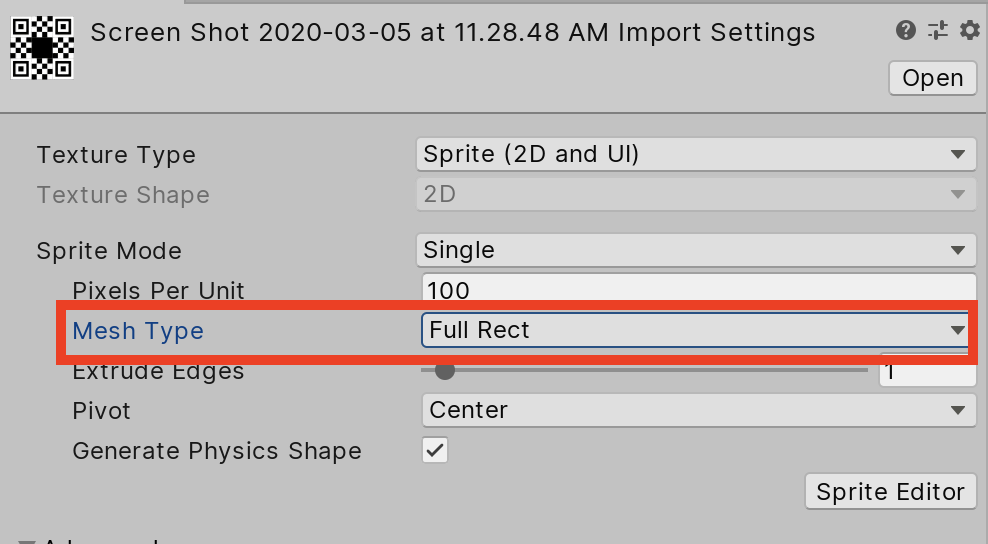This screenshot has width=988, height=544.
Task: Choose a Pivot from the dropdown
Action: pyautogui.click(x=695, y=410)
